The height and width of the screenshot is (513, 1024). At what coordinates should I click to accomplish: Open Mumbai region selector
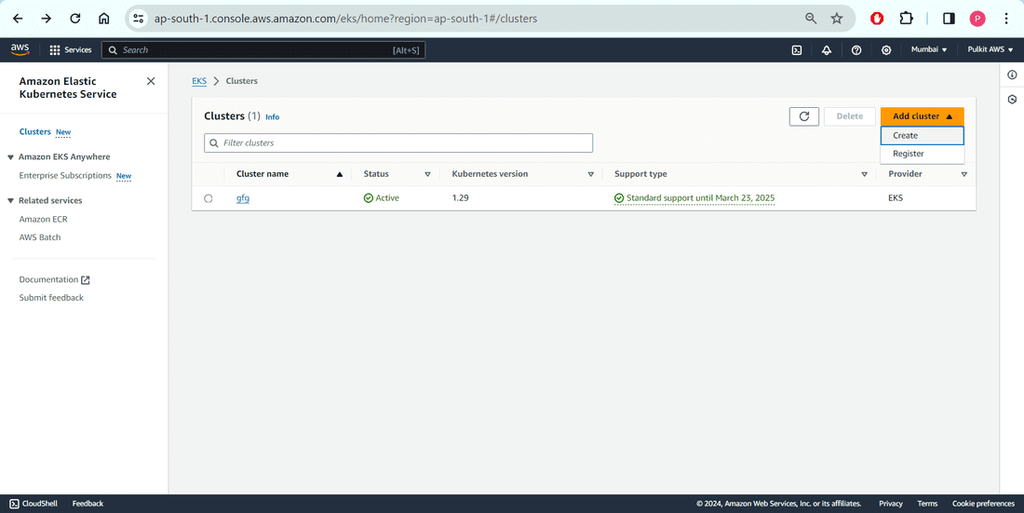pyautogui.click(x=929, y=50)
